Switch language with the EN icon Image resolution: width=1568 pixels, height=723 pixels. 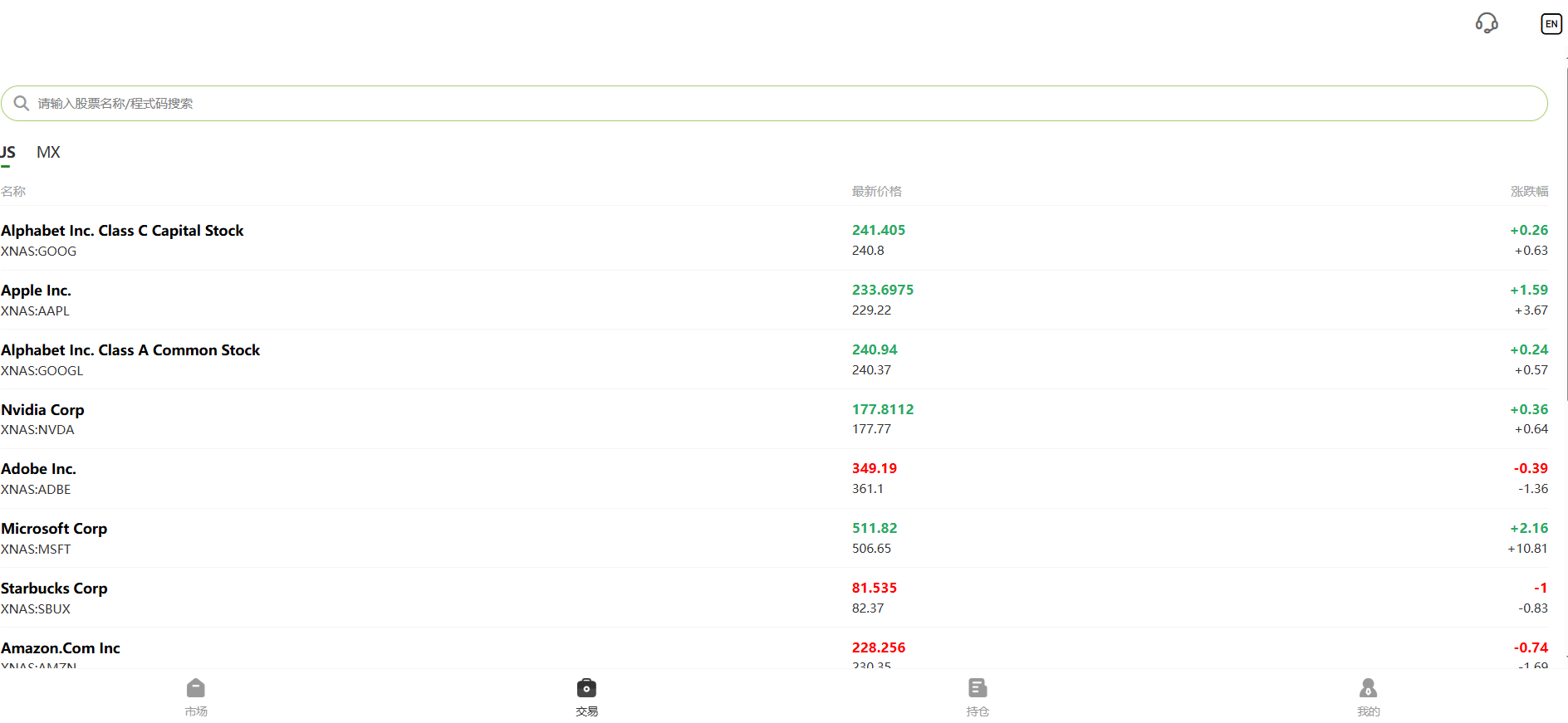pos(1551,24)
